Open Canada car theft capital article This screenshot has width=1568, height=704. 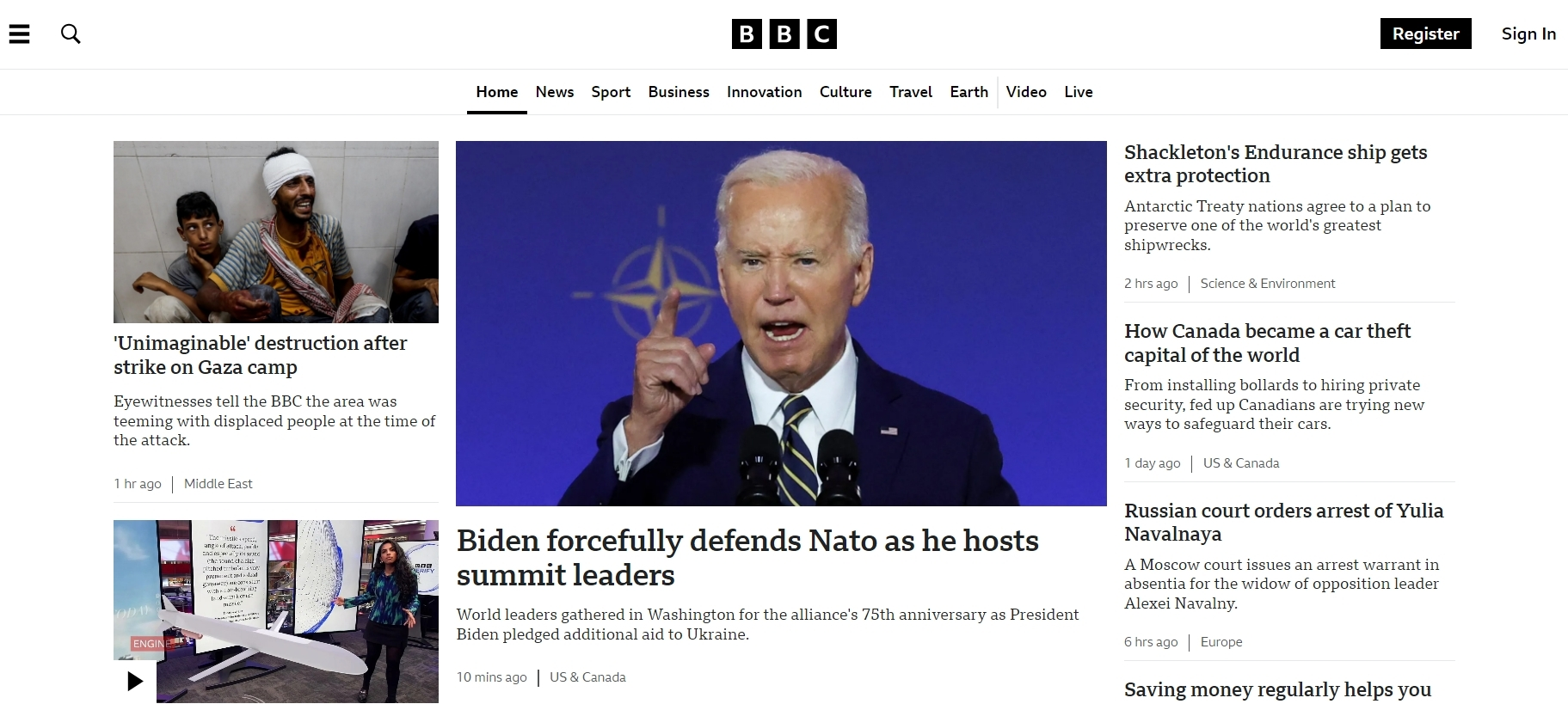tap(1267, 343)
